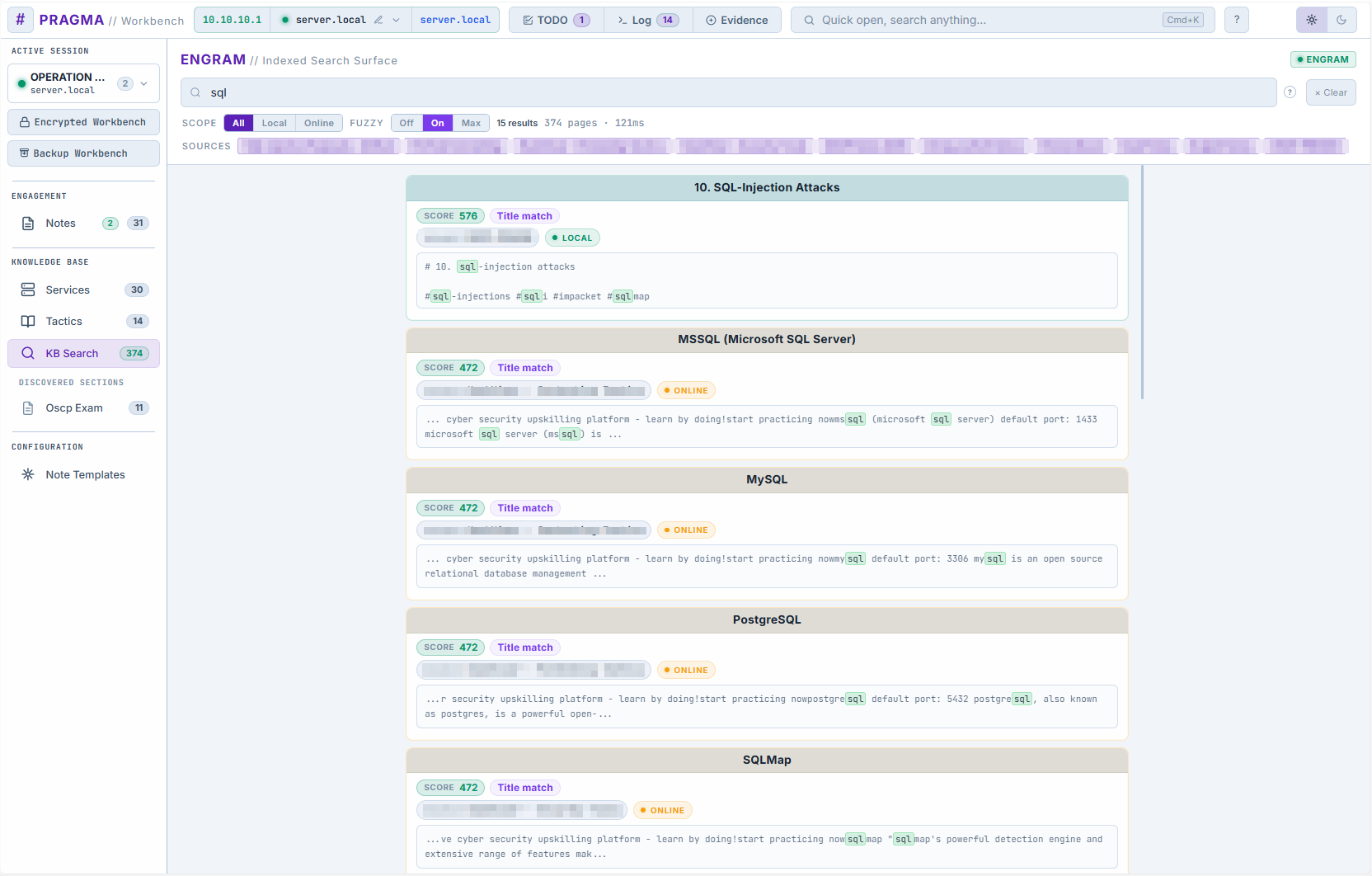Screen dimensions: 1372x876
Task: Click the MySQL result snippet text
Action: coord(767,567)
